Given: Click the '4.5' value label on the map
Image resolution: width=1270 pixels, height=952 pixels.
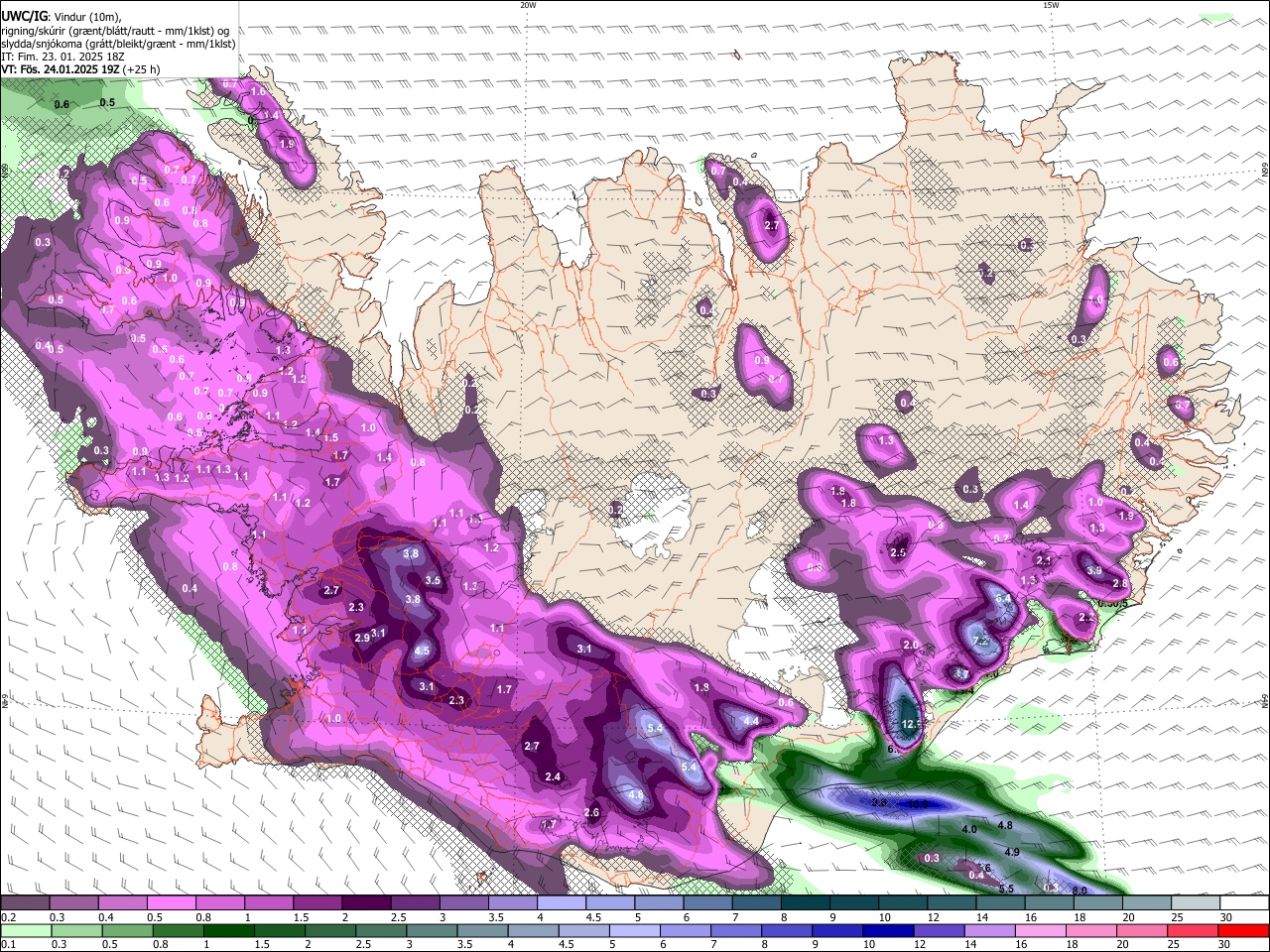Looking at the screenshot, I should tap(422, 651).
